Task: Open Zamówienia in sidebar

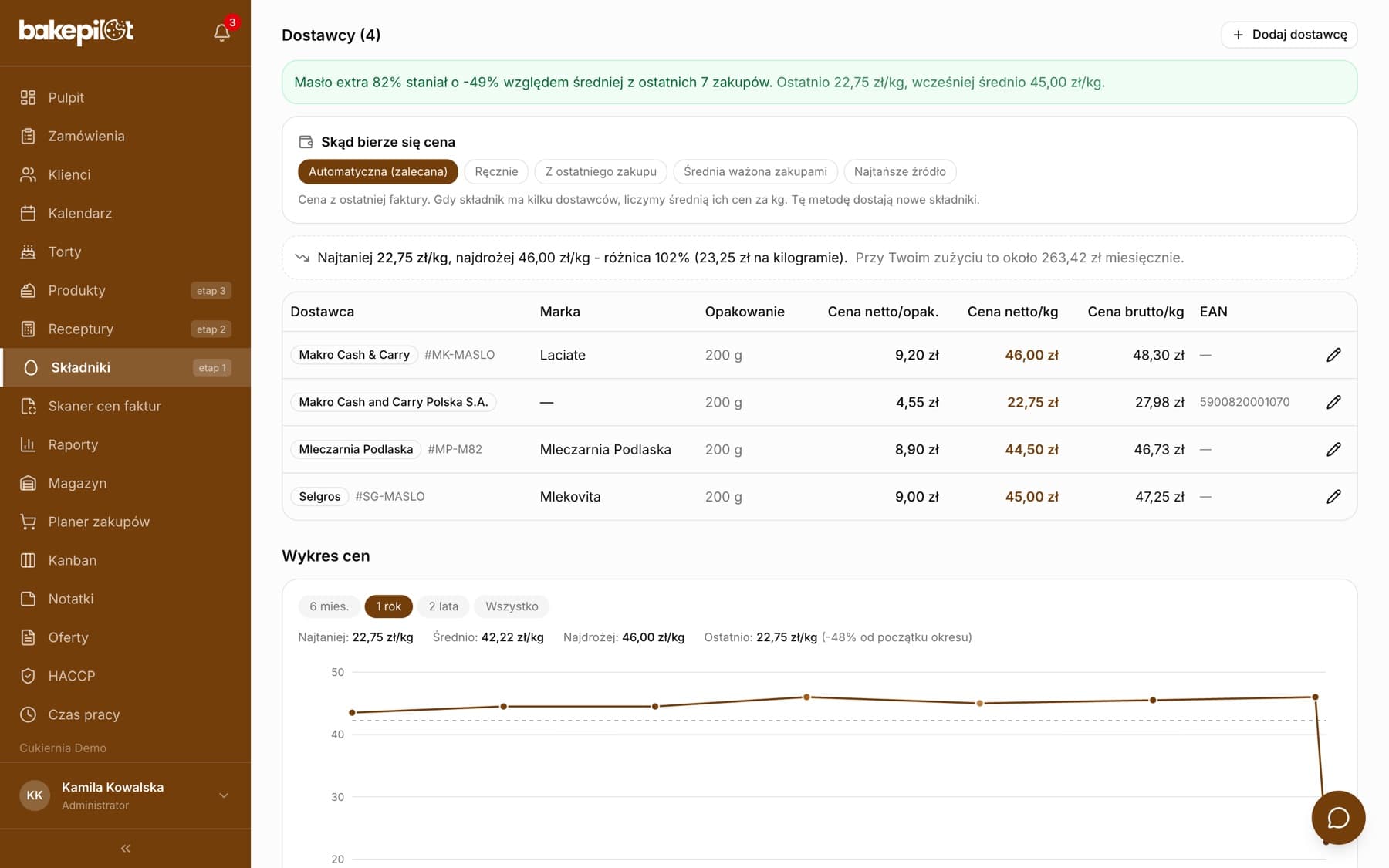Action: tap(125, 136)
